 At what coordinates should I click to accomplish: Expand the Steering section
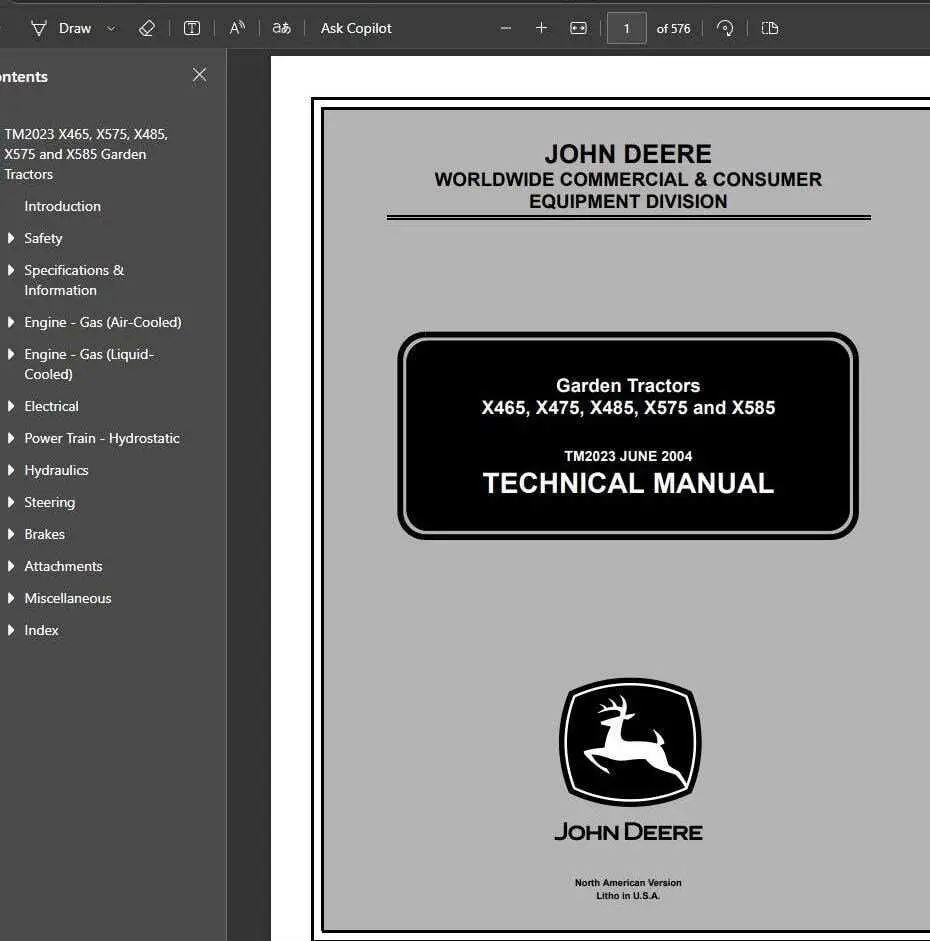[11, 502]
